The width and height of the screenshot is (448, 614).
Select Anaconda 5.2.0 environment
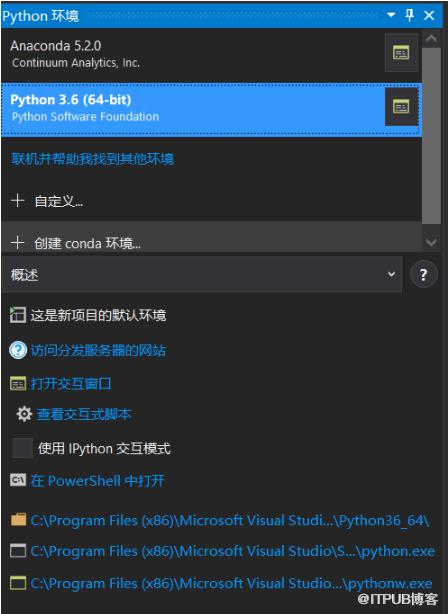click(x=211, y=54)
